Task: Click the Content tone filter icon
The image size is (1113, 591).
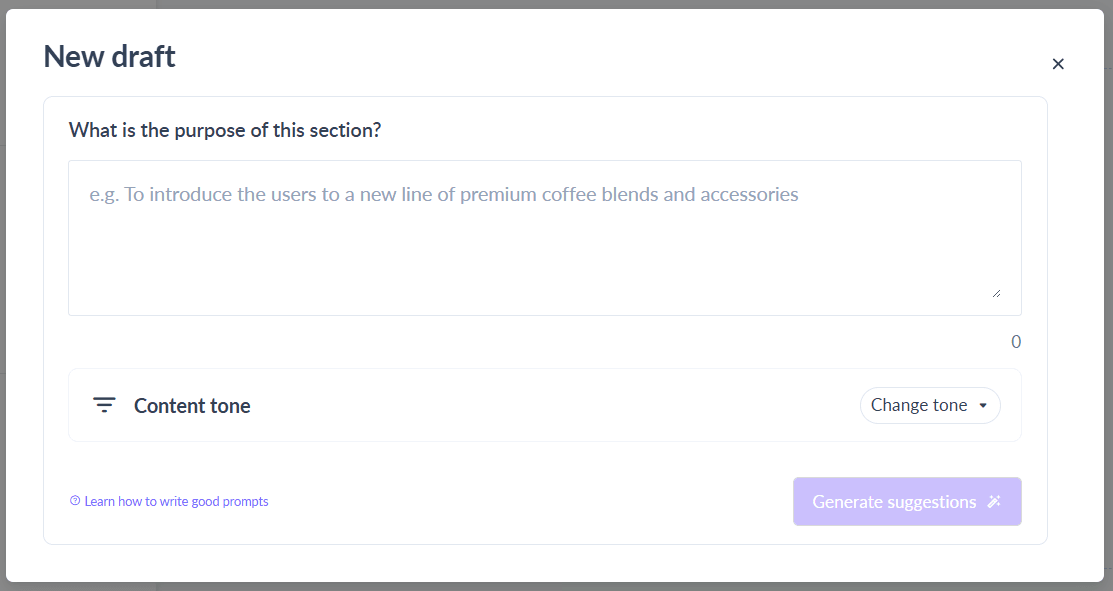Action: pos(104,405)
